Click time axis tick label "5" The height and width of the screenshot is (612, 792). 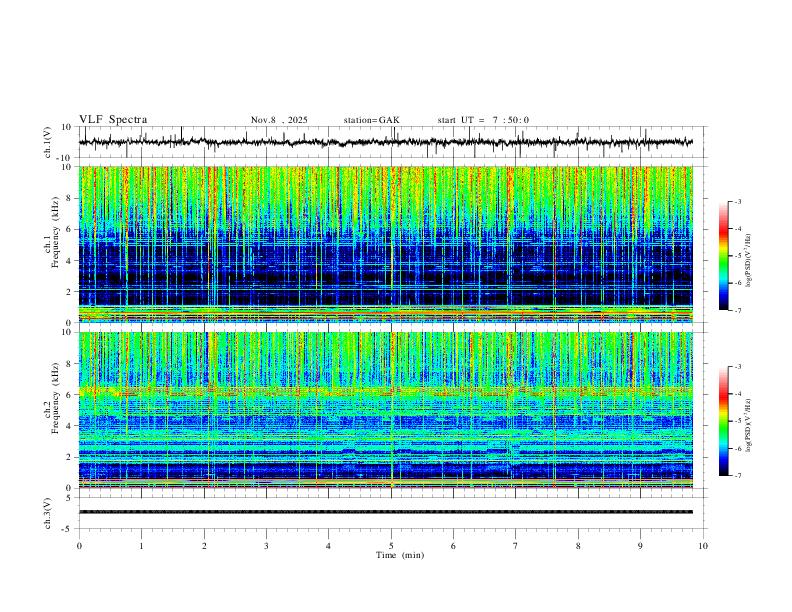(x=391, y=546)
